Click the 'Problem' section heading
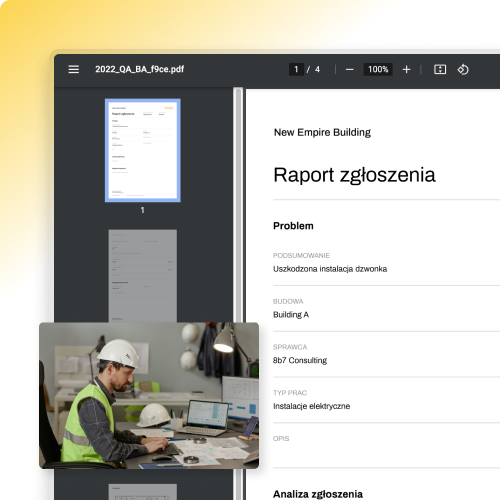 pos(293,226)
